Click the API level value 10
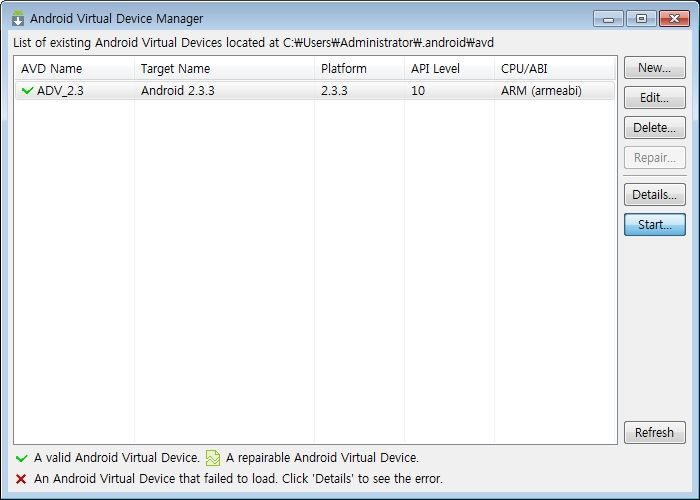700x500 pixels. [x=418, y=91]
